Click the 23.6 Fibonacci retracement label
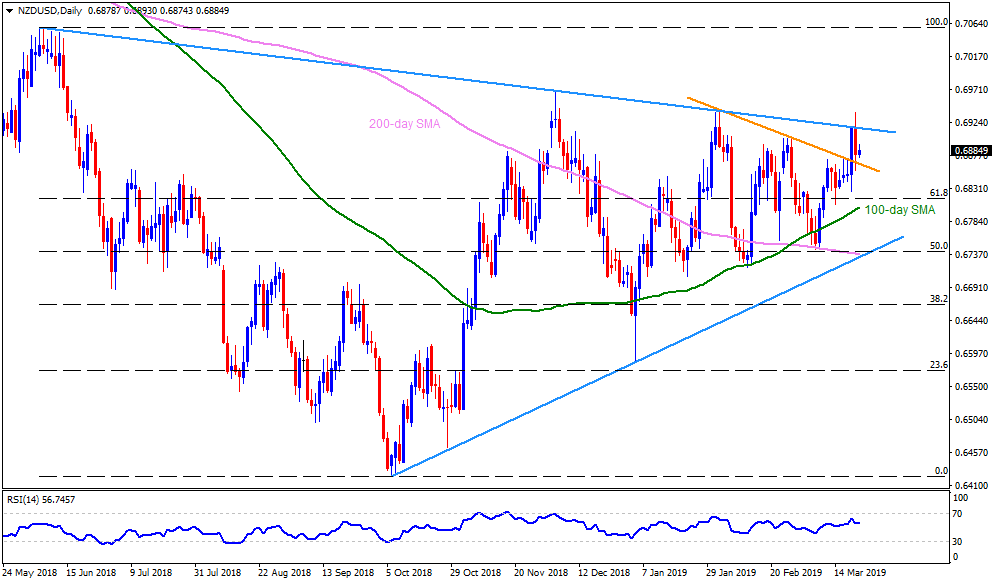995x584 pixels. point(938,364)
